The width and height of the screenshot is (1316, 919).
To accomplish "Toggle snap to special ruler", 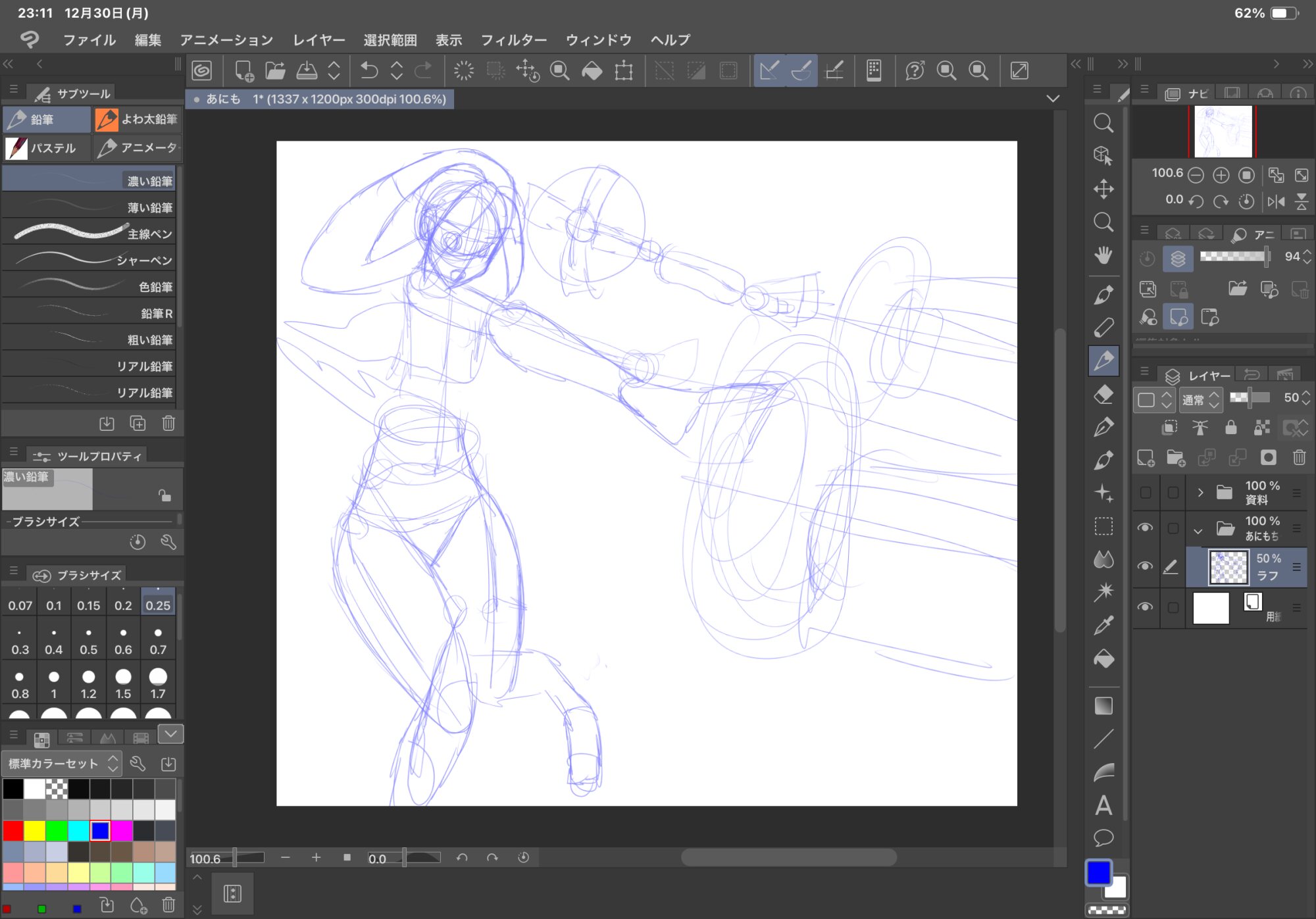I will coord(801,70).
